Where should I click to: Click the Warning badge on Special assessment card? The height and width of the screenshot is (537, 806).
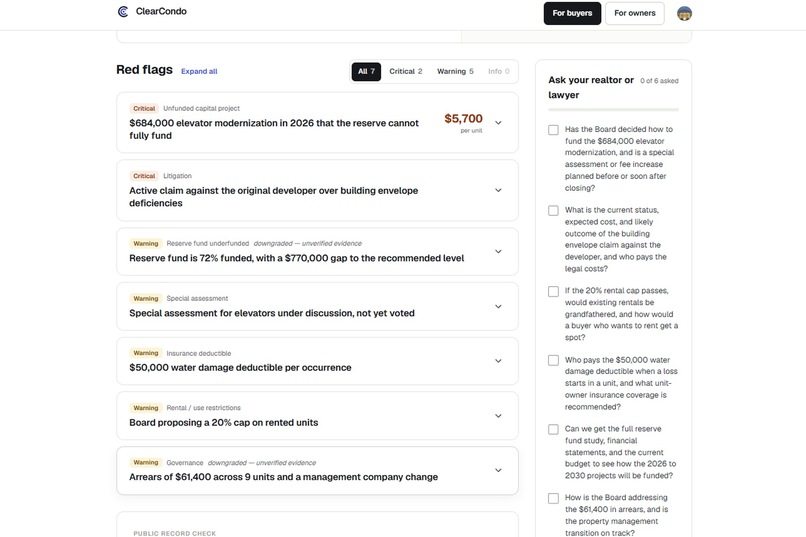[145, 299]
